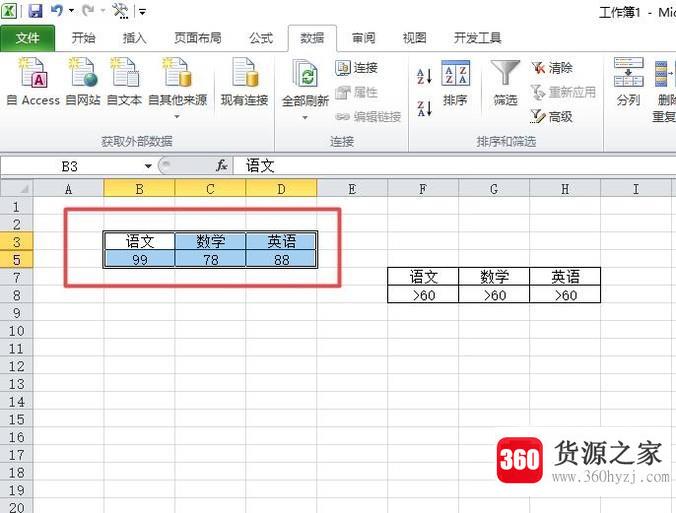Click 现有连接 (existing connections) icon
Image resolution: width=676 pixels, height=513 pixels.
click(244, 82)
